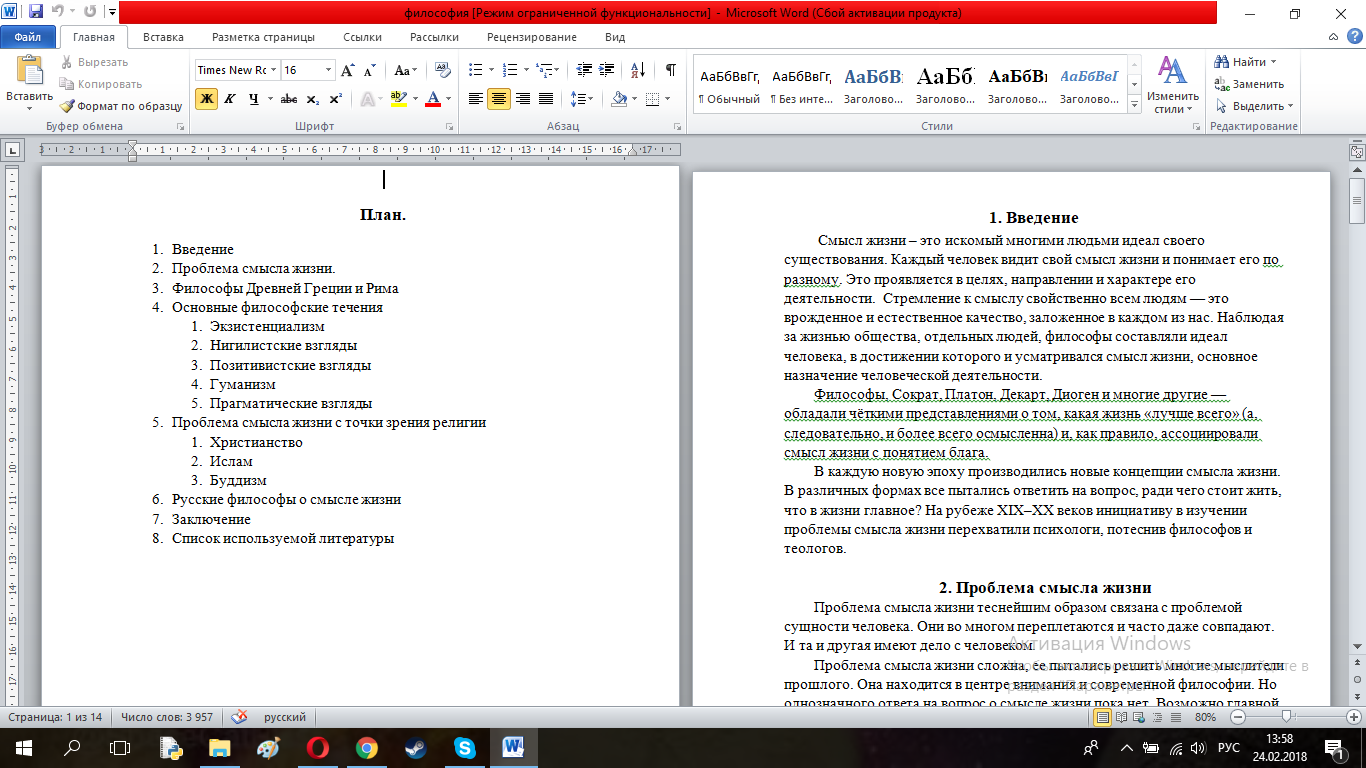Apply strikethrough formatting to text

(x=289, y=99)
